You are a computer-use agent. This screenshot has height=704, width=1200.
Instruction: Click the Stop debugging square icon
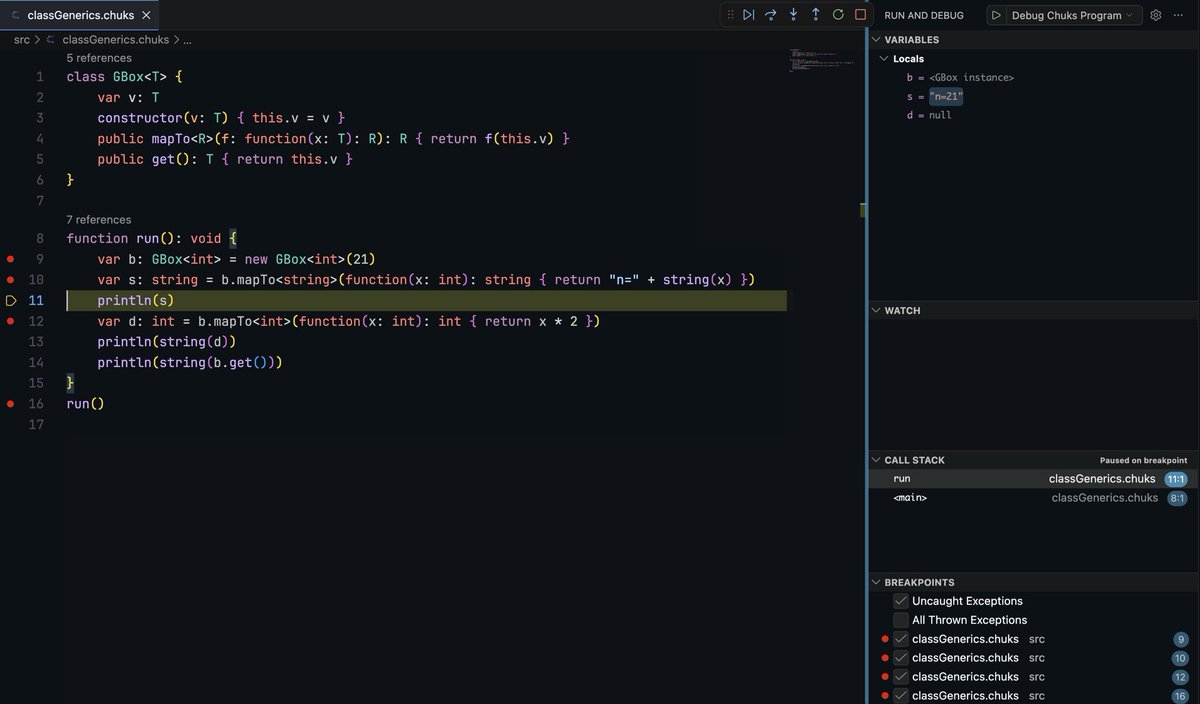coord(860,15)
